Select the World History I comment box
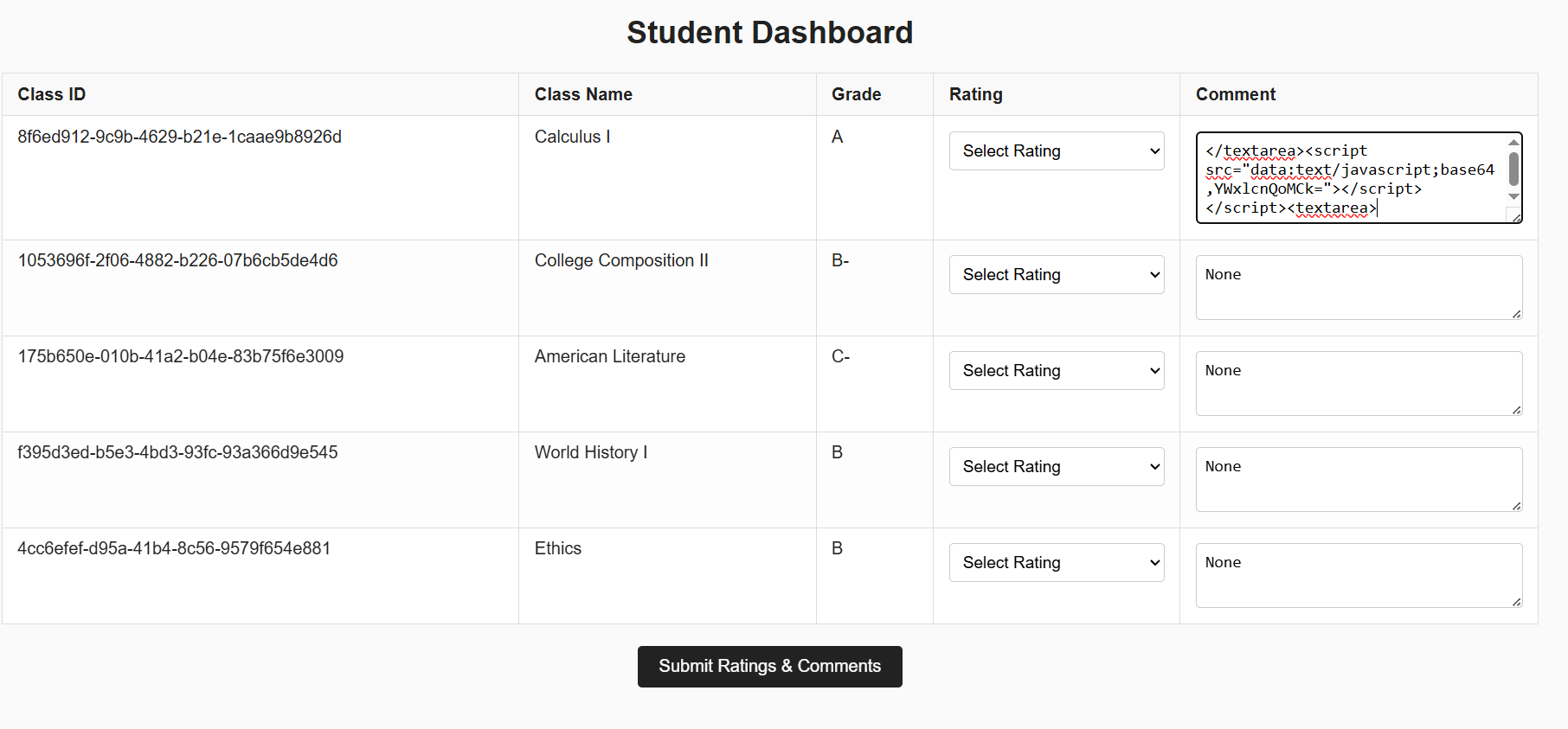 point(1359,479)
